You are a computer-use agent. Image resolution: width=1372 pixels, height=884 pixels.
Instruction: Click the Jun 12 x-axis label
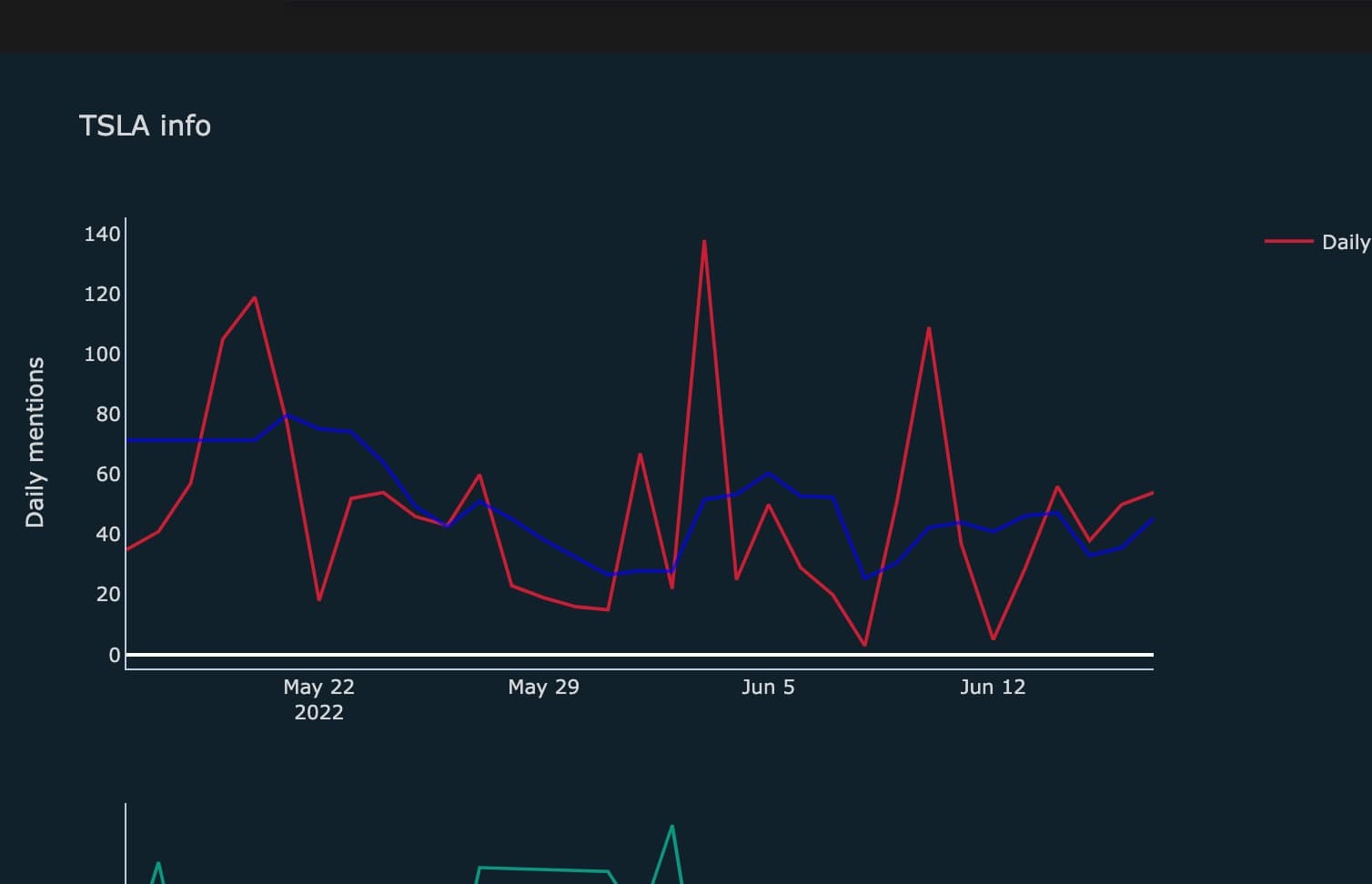tap(993, 687)
